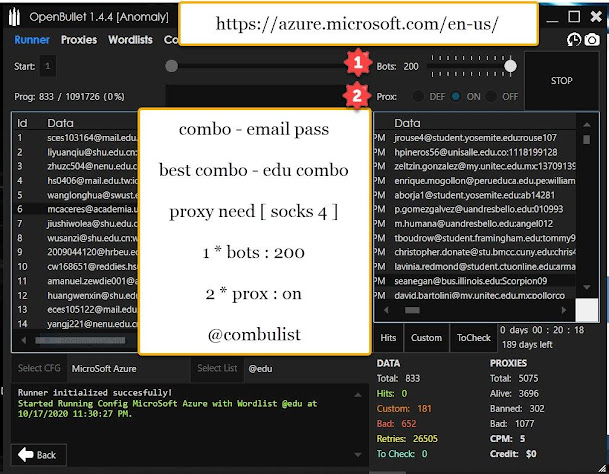Viewport: 609px width, 474px height.
Task: Select row 2 liyuanqiu@shu.edu.cn
Action: (x=77, y=152)
